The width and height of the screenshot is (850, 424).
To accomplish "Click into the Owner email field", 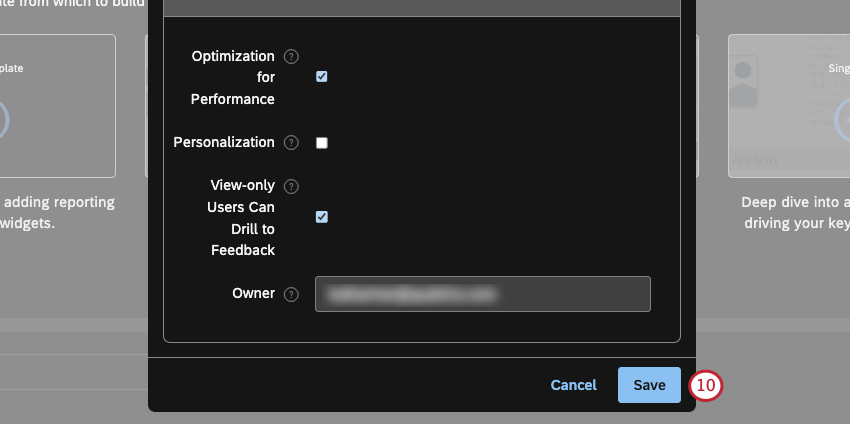I will (482, 294).
